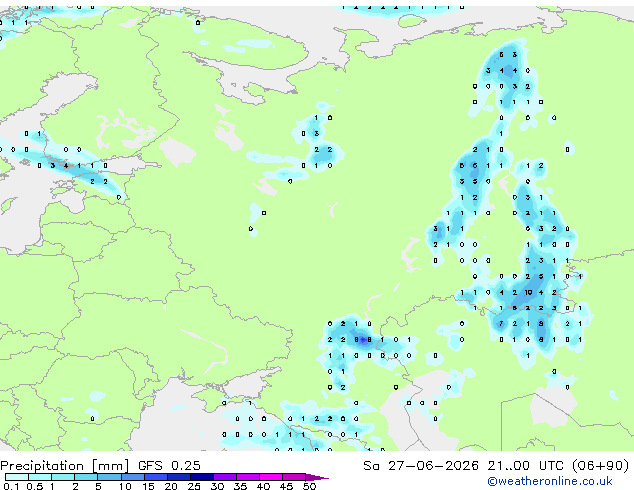Viewport: 634px width, 490px height.
Task: Click the '21..00 UTC' time text
Action: tap(525, 466)
